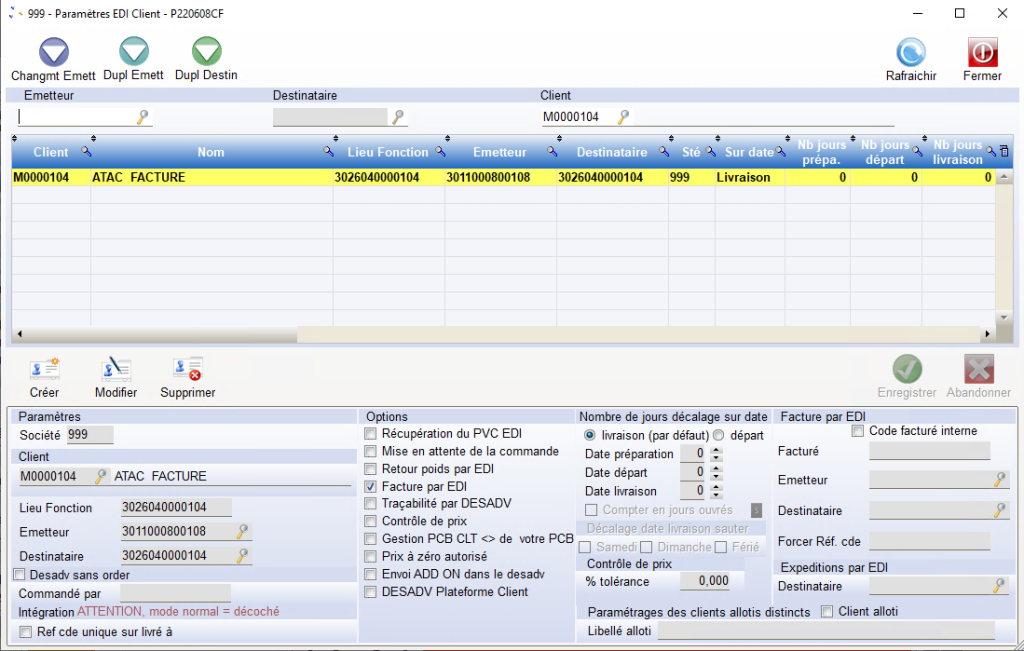Toggle Desadv sans order checkbox

tap(19, 575)
